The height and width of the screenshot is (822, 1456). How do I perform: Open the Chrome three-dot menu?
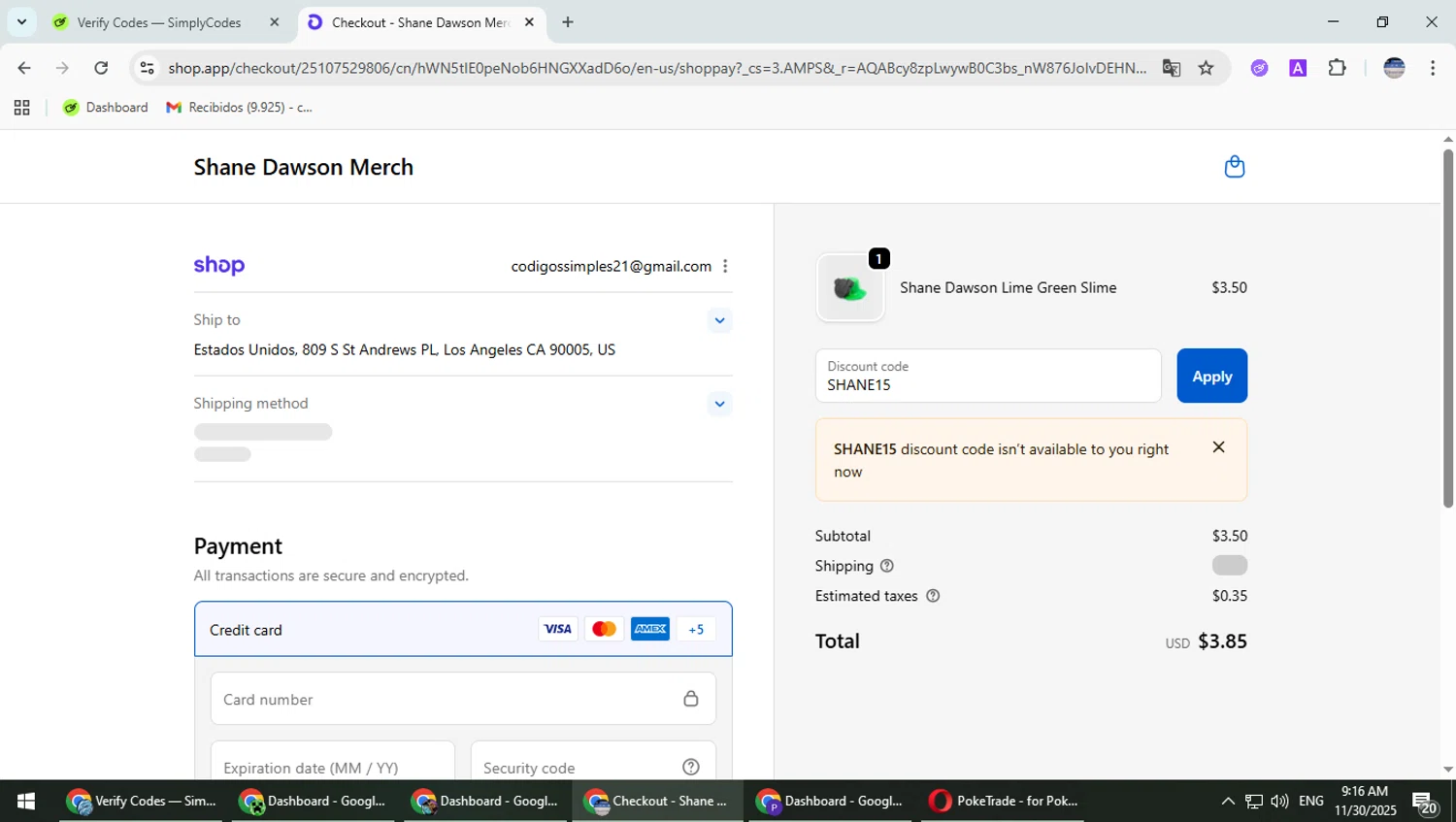pyautogui.click(x=1433, y=68)
